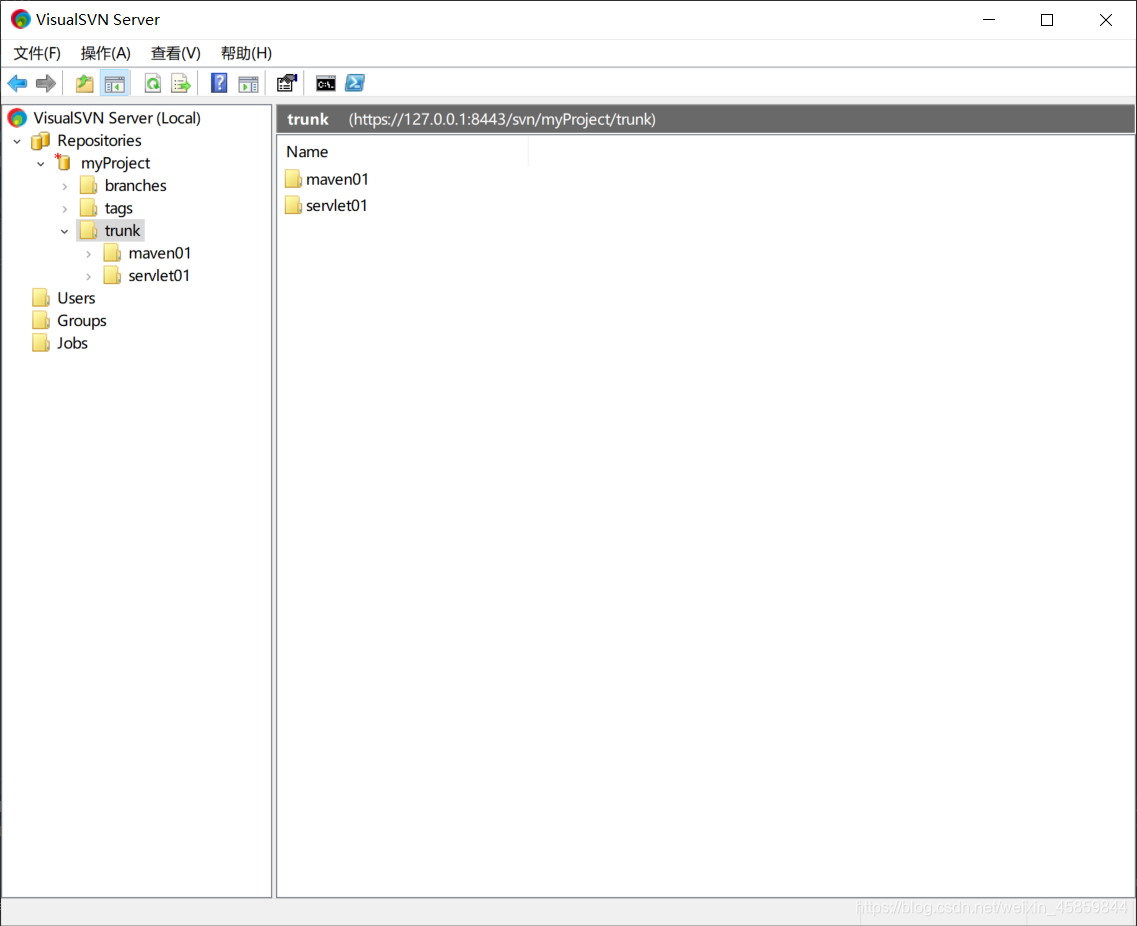Launch the PowerShell toolbar icon
Screen dimensions: 1137x926
pyautogui.click(x=355, y=83)
